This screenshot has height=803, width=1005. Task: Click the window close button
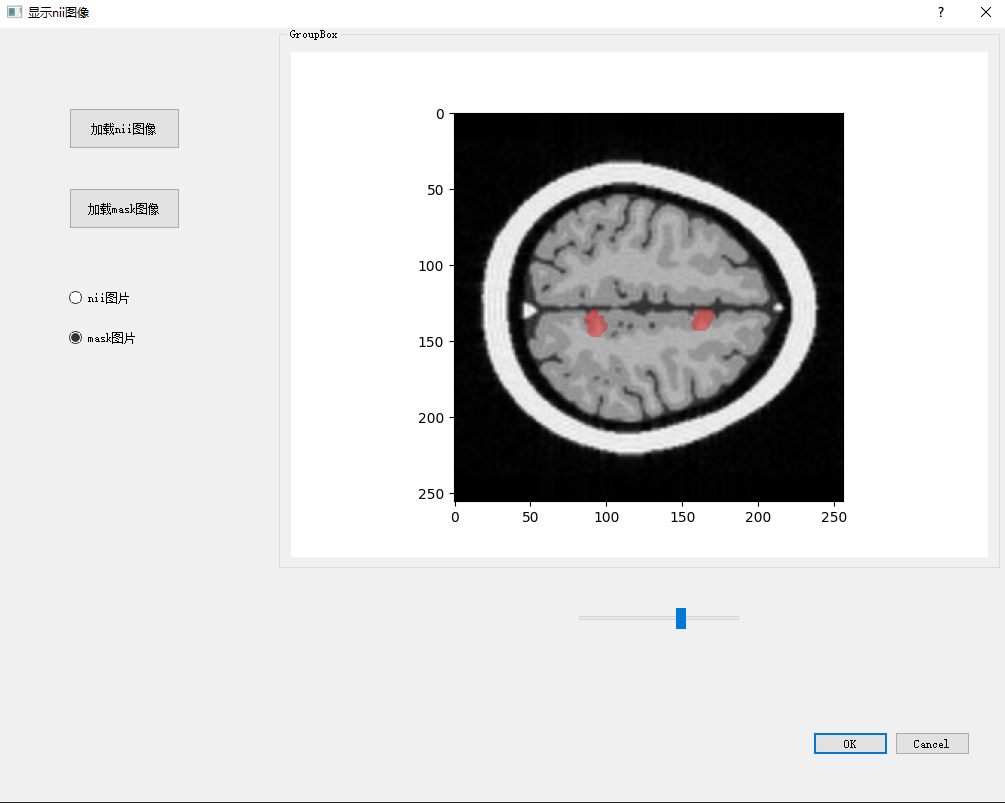pyautogui.click(x=986, y=12)
